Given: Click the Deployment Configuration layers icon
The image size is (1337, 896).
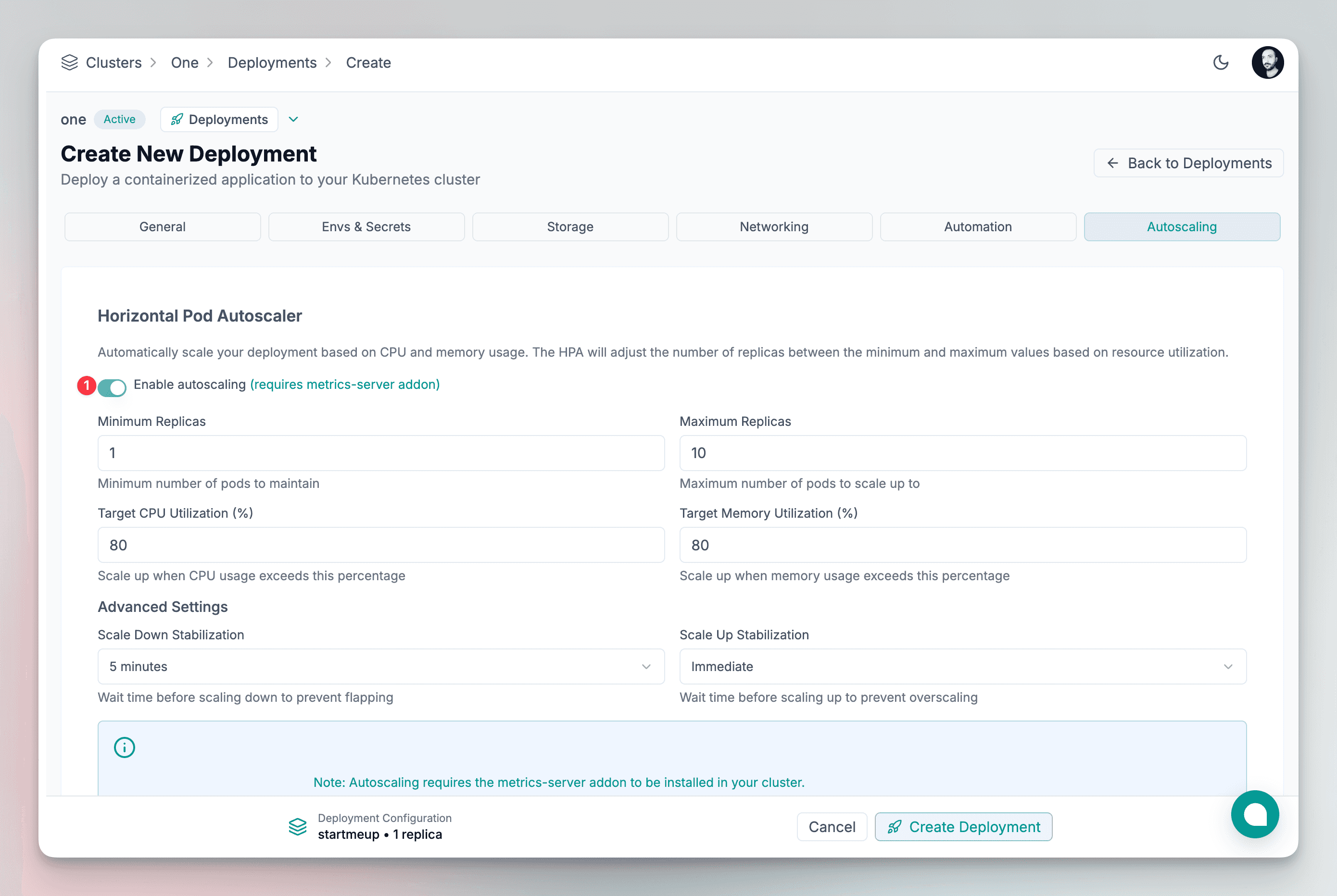Looking at the screenshot, I should 297,826.
